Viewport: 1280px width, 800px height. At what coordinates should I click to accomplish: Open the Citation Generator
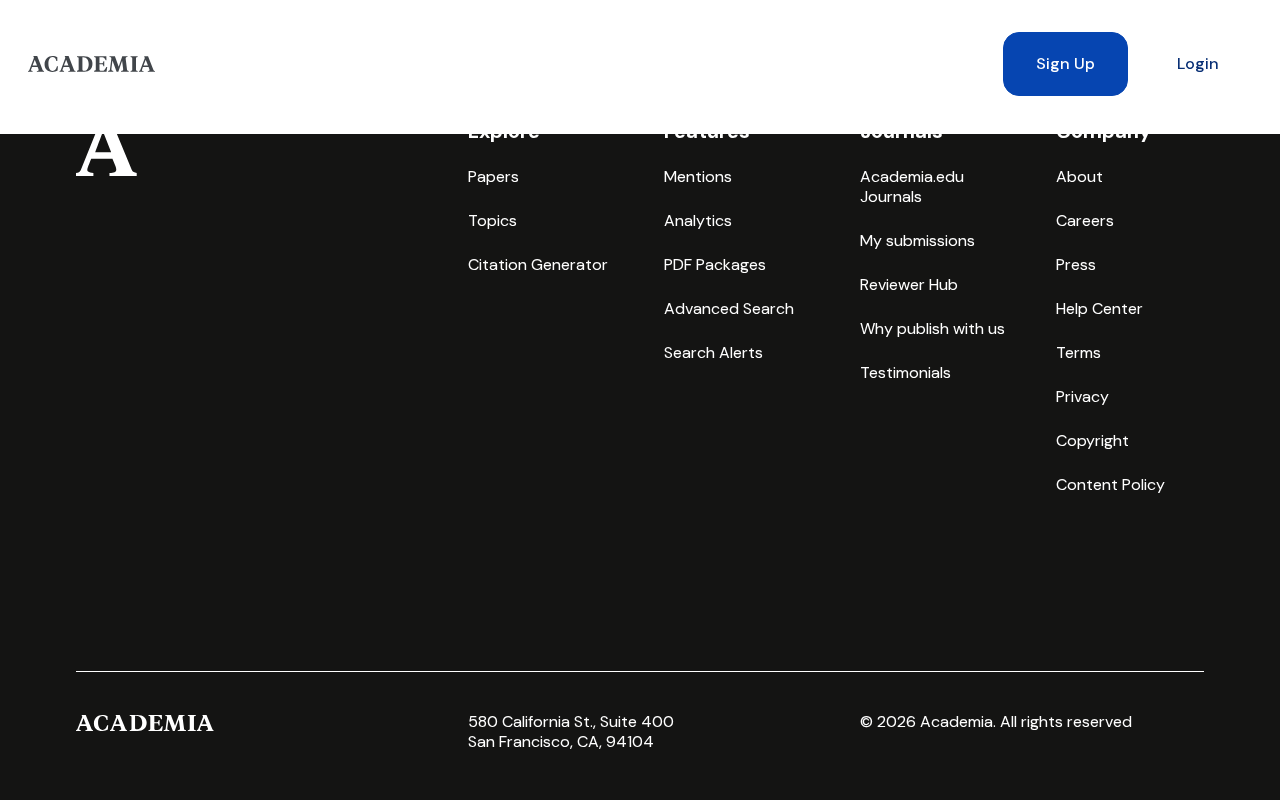(538, 265)
